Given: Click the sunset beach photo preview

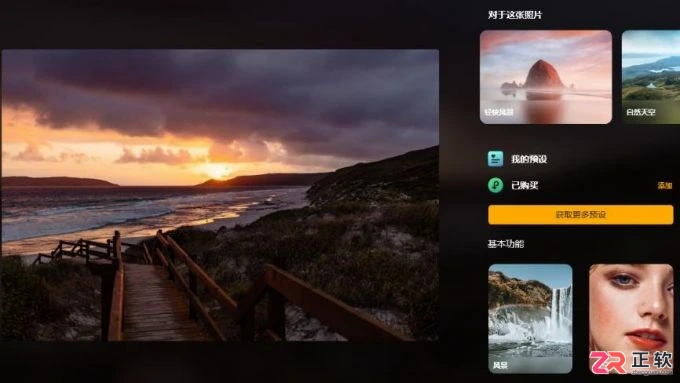Looking at the screenshot, I should coord(220,195).
